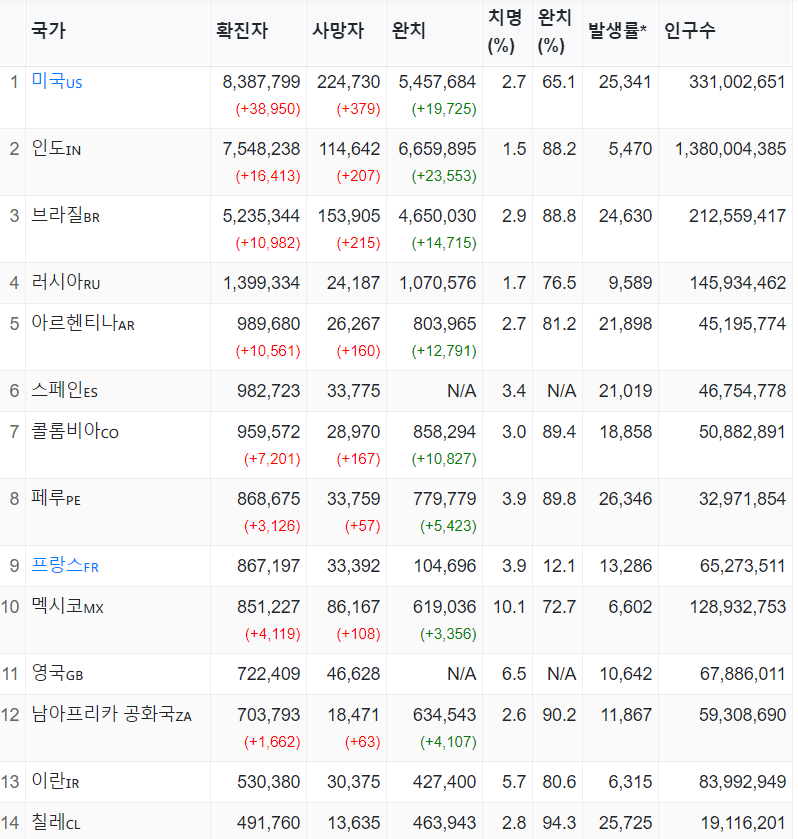This screenshot has height=839, width=798.
Task: Open the 미국 US country link
Action: coord(57,81)
